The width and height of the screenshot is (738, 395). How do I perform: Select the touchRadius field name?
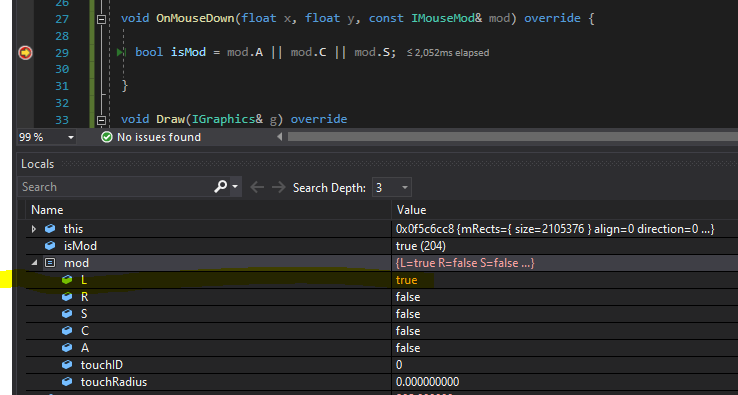[114, 382]
